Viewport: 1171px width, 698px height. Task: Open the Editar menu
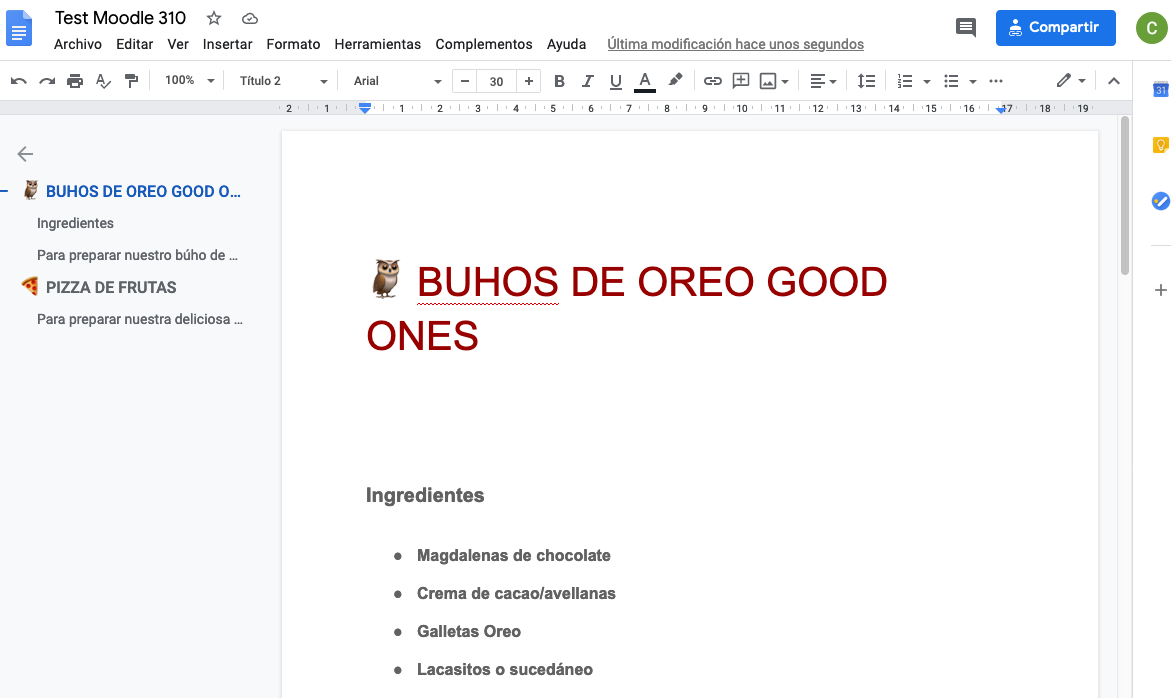(x=134, y=44)
